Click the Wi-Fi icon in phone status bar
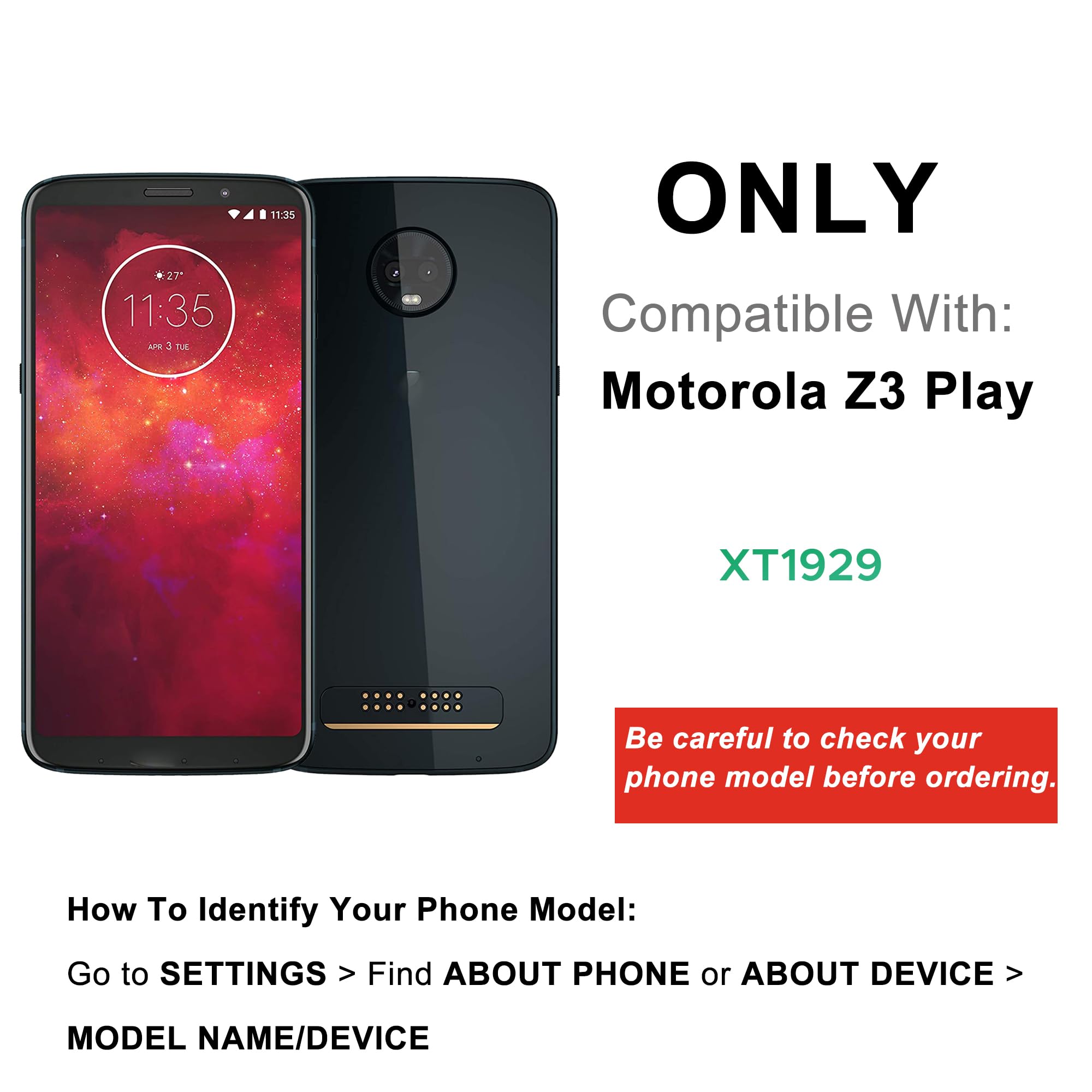 pos(234,214)
